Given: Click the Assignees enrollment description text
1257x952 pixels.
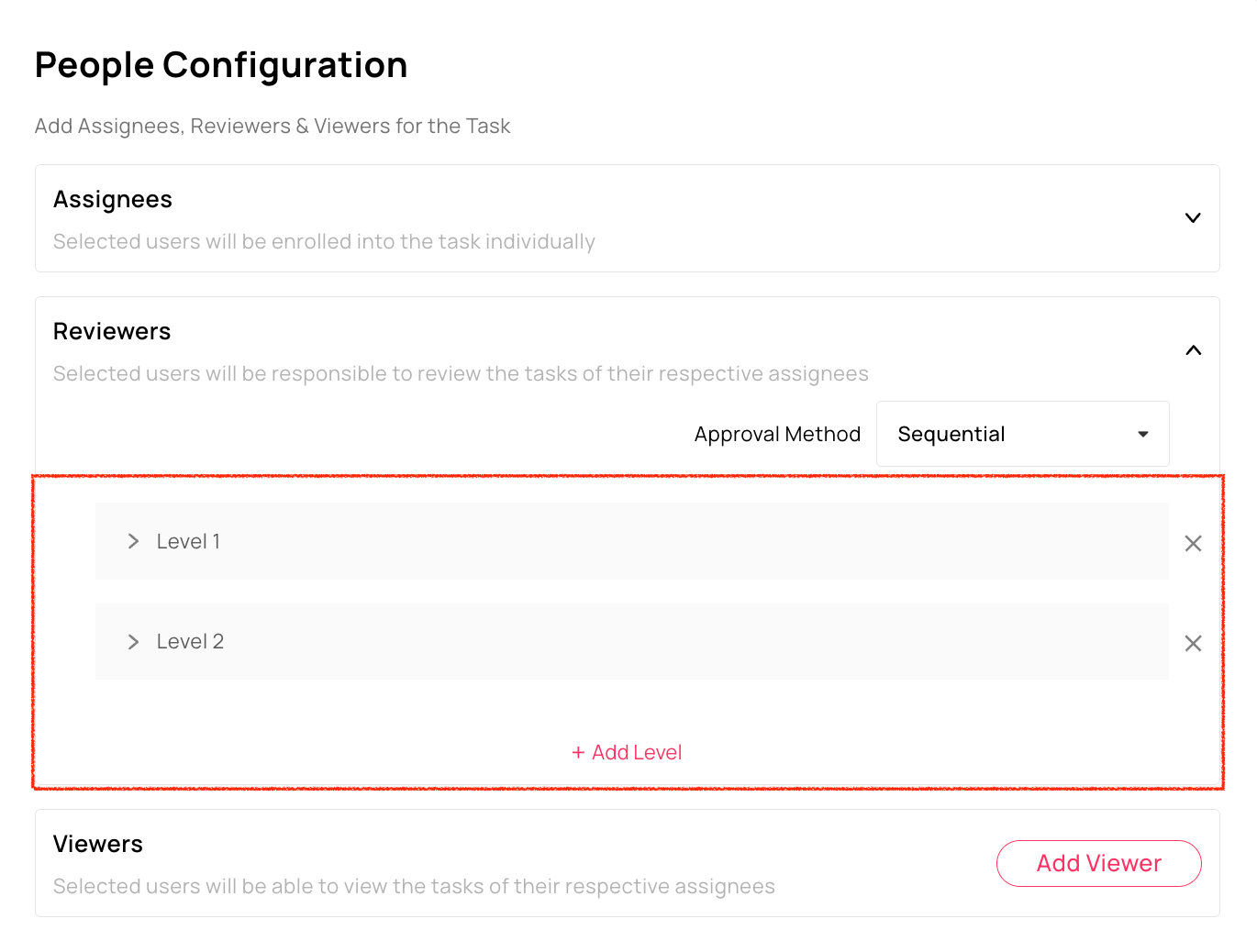Looking at the screenshot, I should pyautogui.click(x=324, y=242).
